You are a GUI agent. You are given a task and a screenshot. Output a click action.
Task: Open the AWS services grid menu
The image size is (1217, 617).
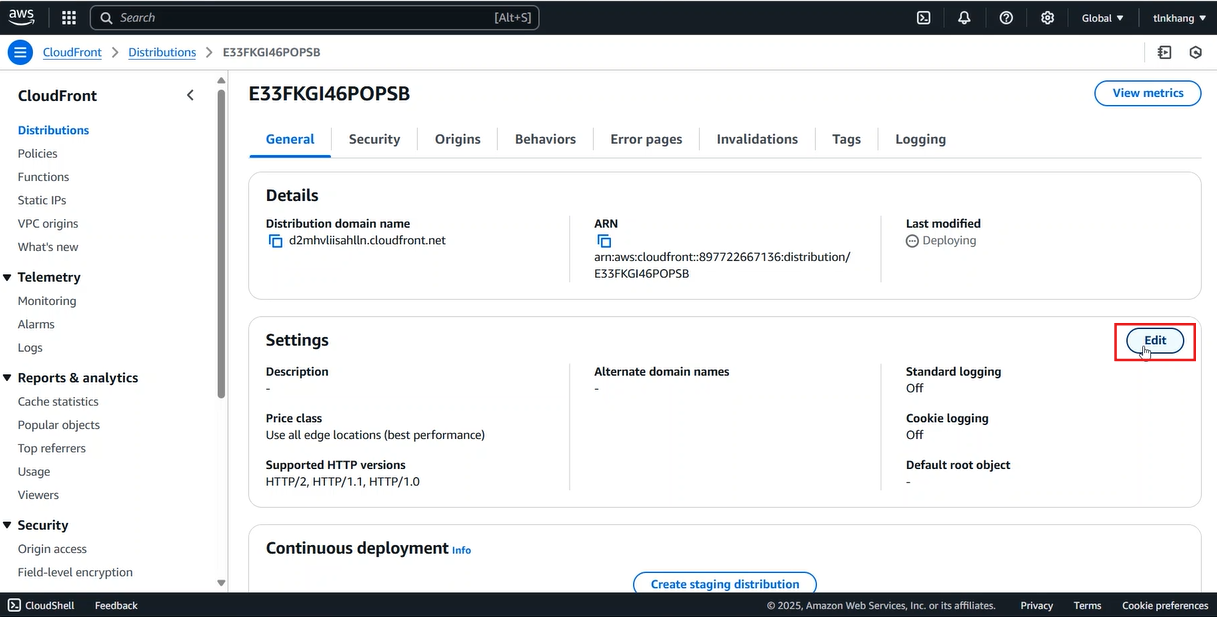pyautogui.click(x=69, y=17)
